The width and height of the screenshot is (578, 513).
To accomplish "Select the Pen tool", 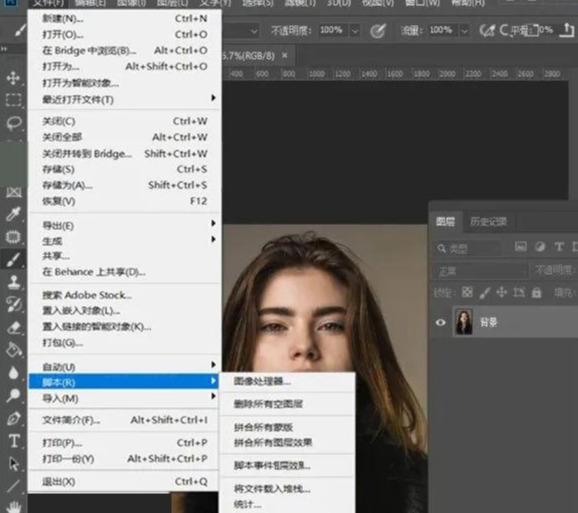I will (x=14, y=418).
